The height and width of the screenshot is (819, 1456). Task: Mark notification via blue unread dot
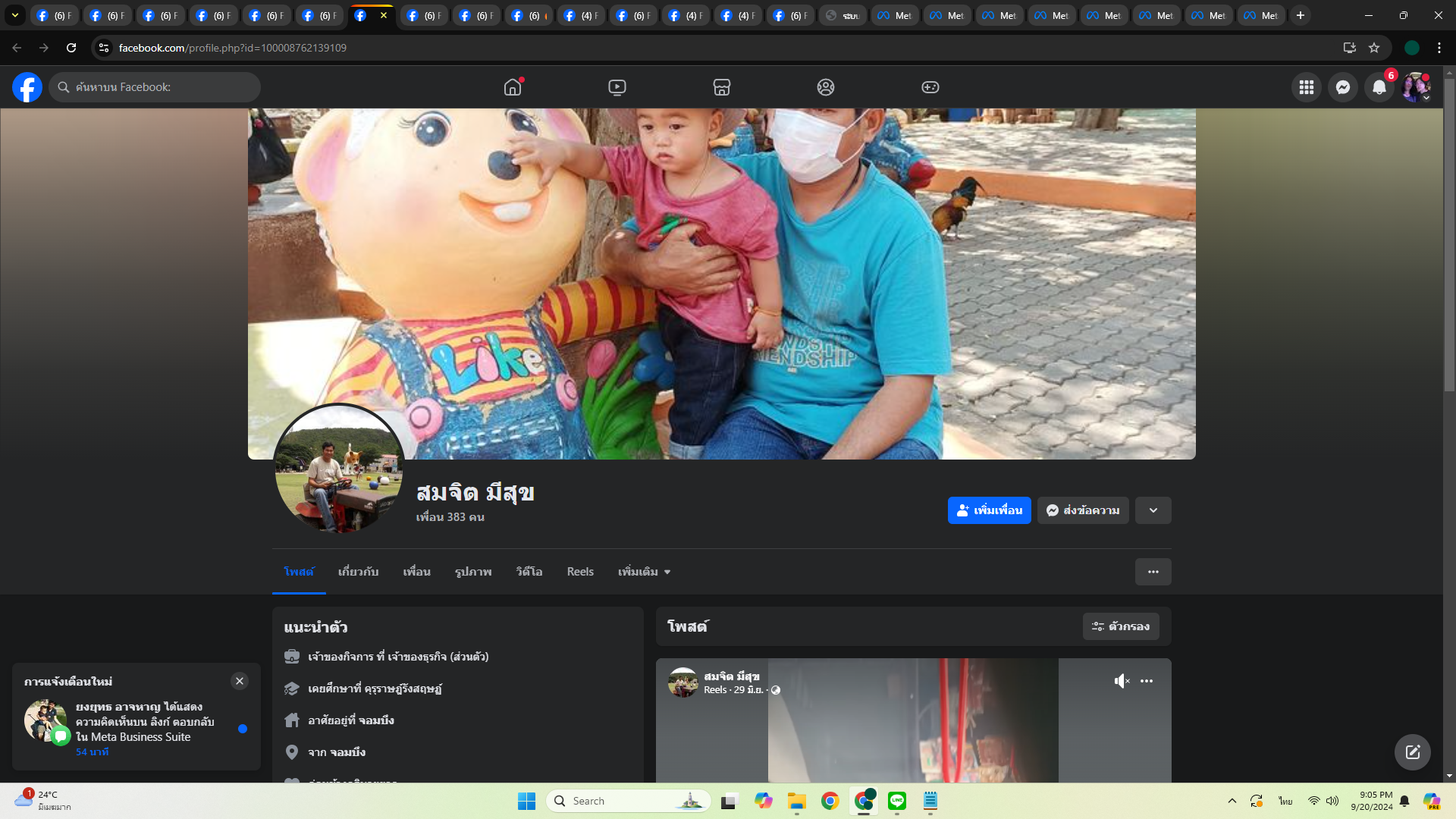coord(243,729)
